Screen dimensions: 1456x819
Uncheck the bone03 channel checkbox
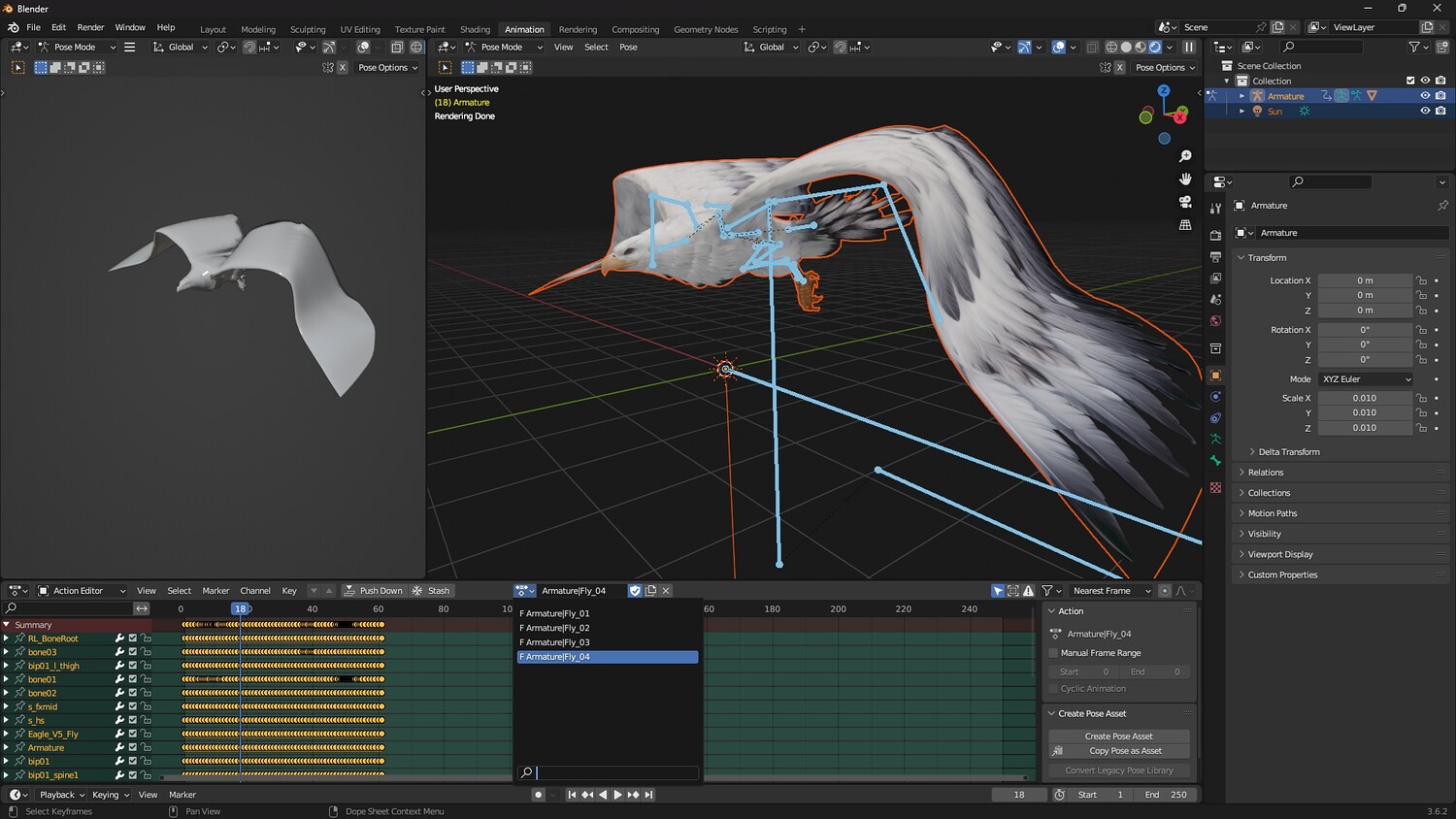133,652
